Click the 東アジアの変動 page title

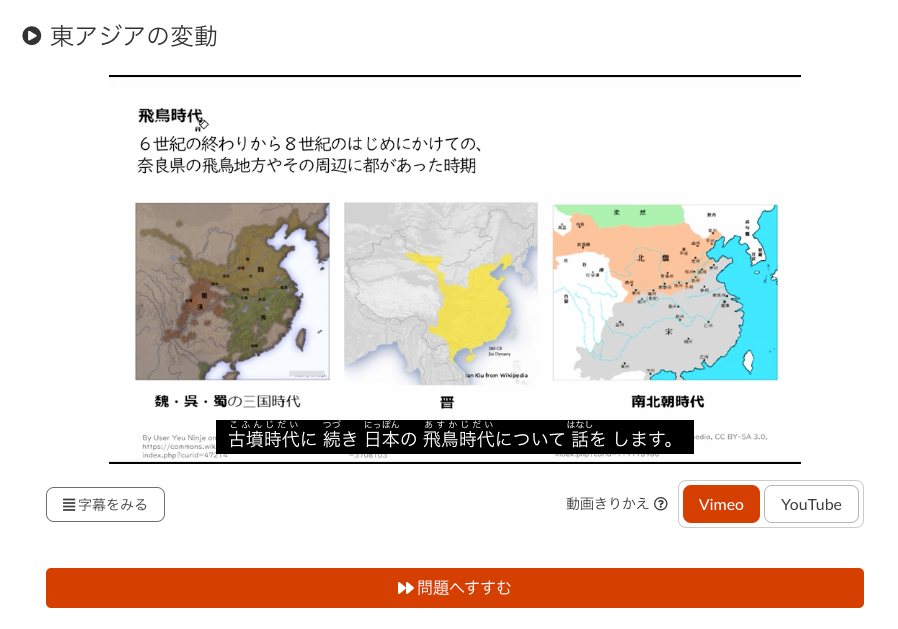(133, 37)
